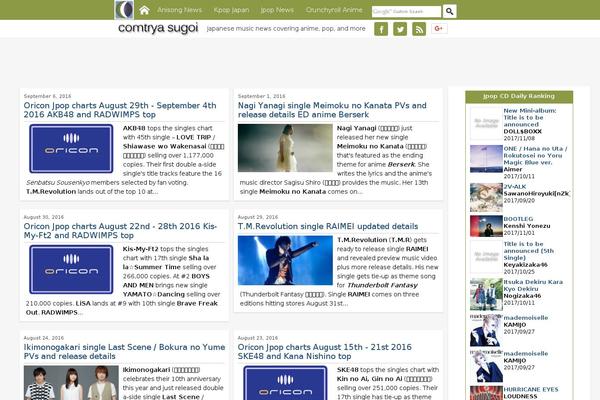Click Oricon logo image in September 6 post
600x400 pixels.
click(x=71, y=149)
